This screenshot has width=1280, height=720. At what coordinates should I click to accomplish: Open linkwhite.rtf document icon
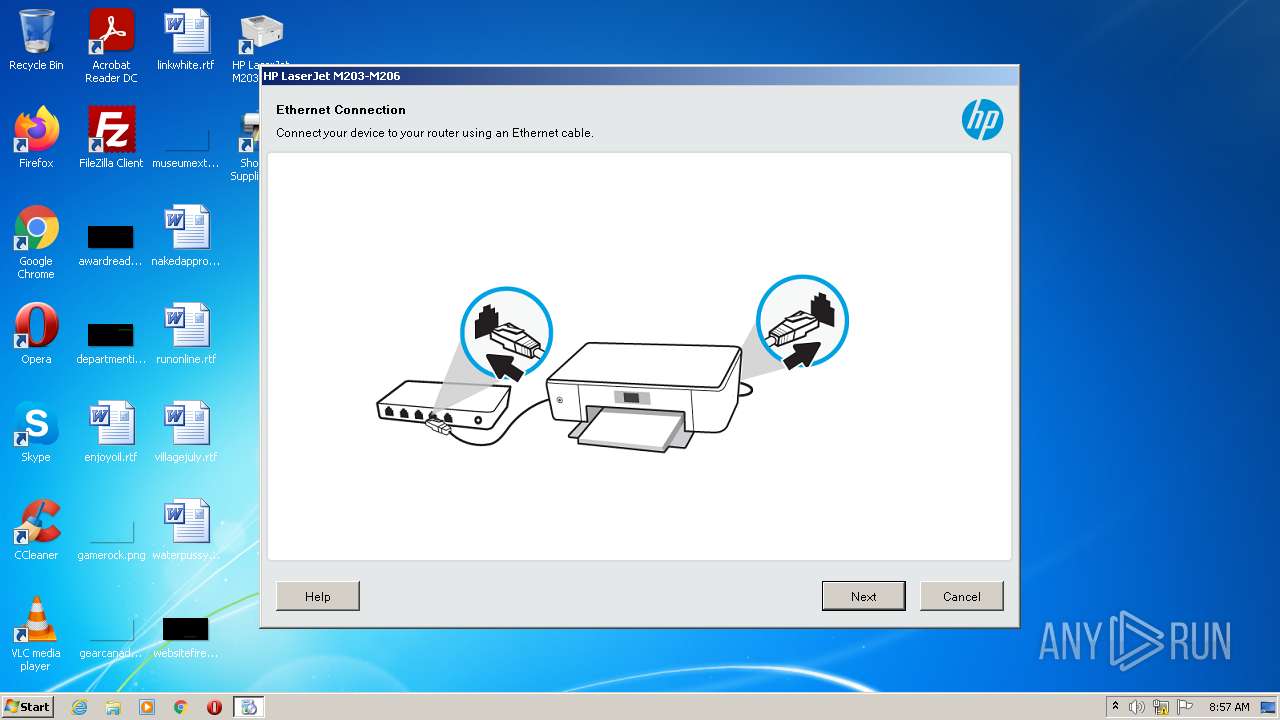(186, 41)
